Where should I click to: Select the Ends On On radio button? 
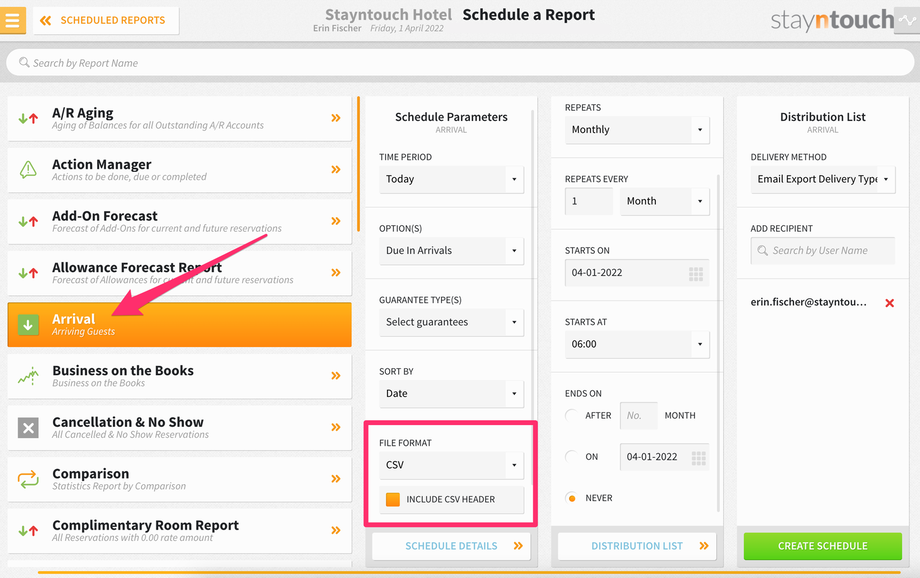[571, 457]
